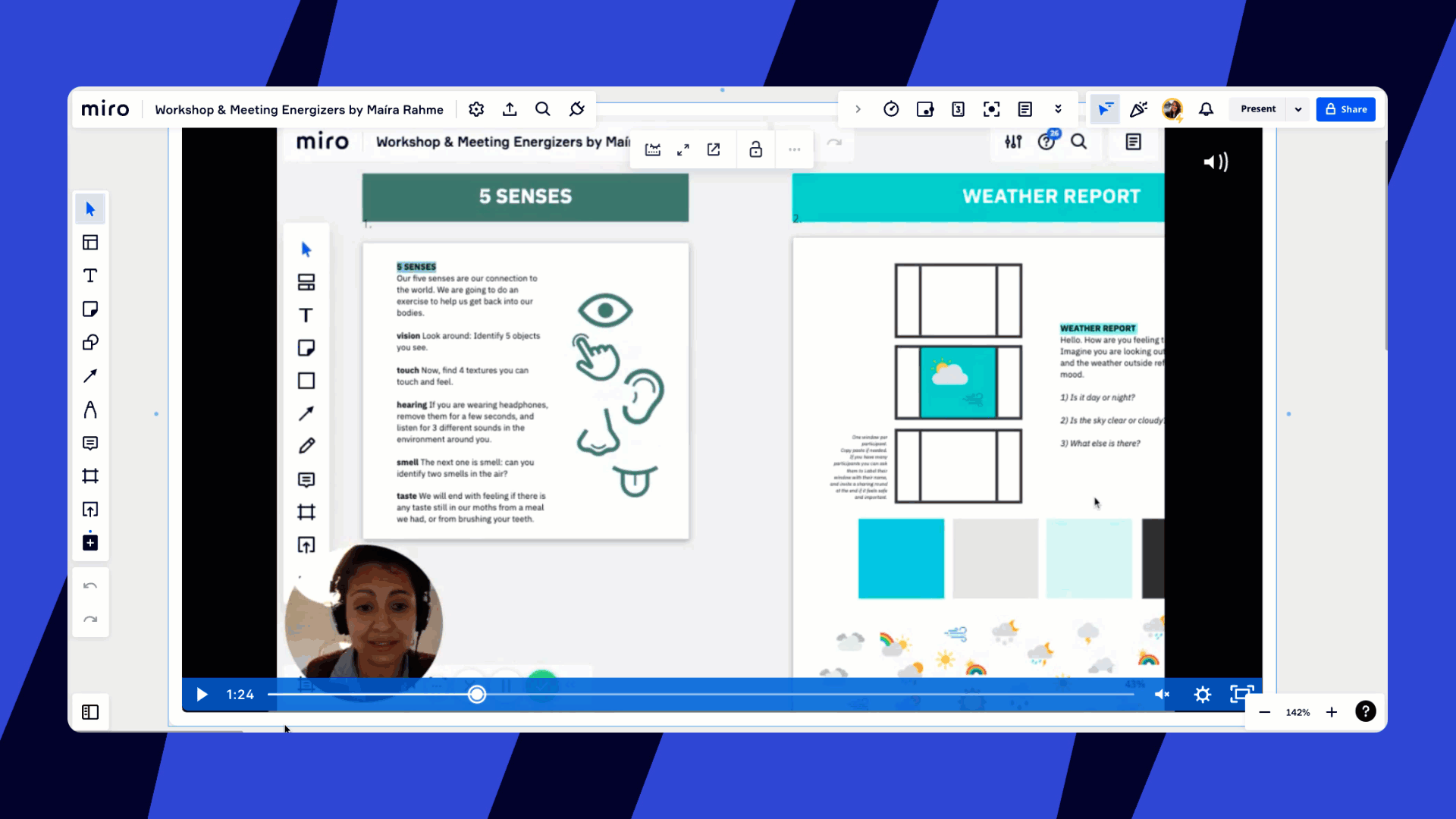
Task: Toggle collaborator cursors visibility
Action: pos(1105,109)
